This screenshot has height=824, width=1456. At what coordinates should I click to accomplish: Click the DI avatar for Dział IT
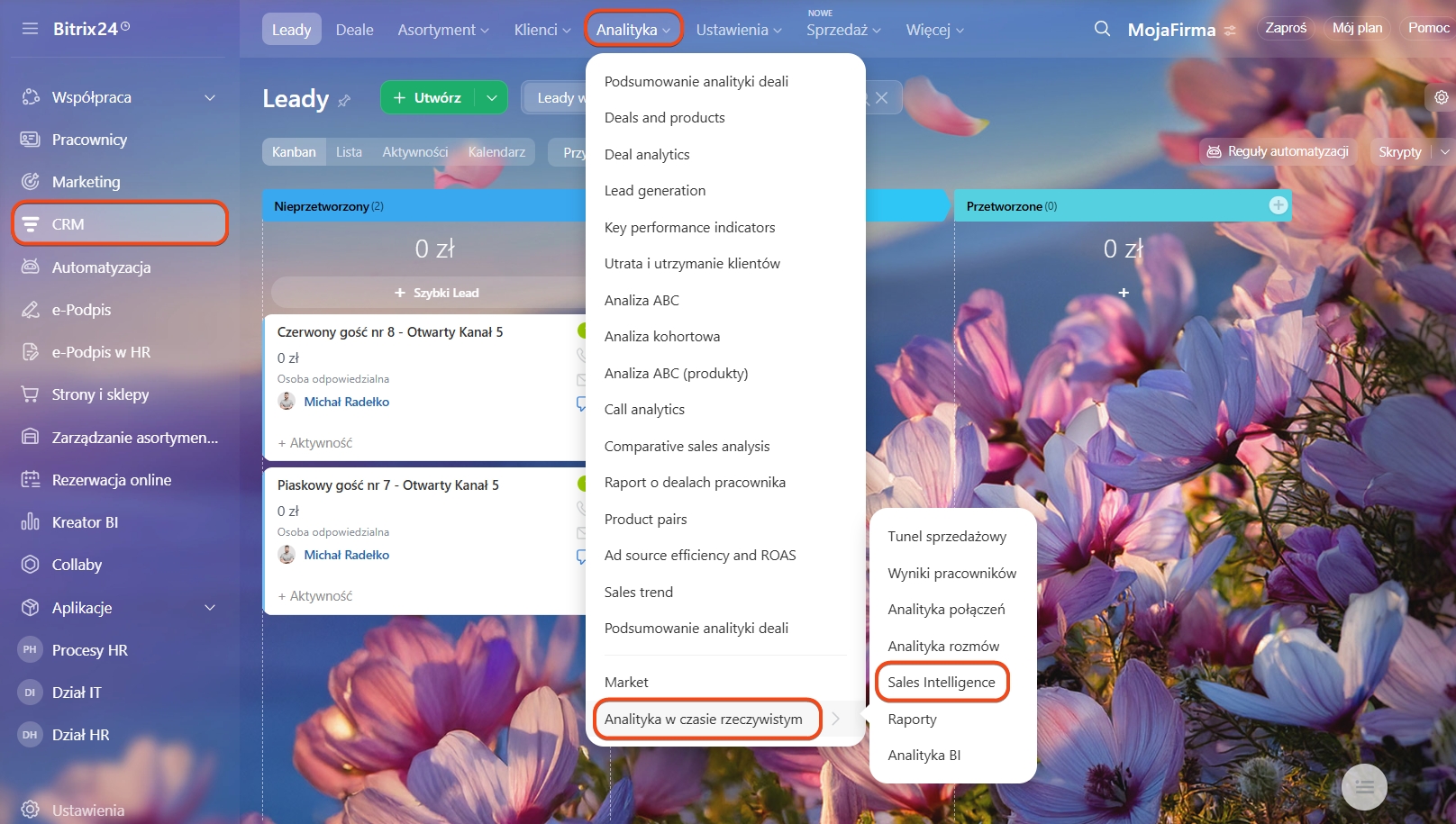(x=30, y=693)
